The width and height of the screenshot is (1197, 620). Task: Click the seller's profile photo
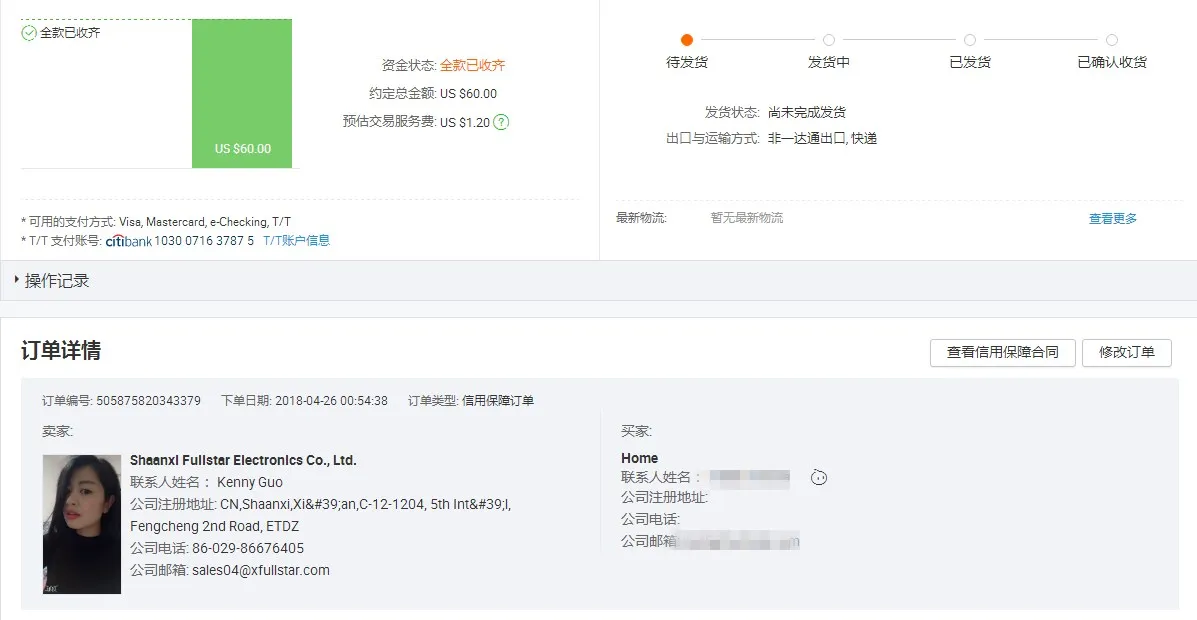point(82,524)
